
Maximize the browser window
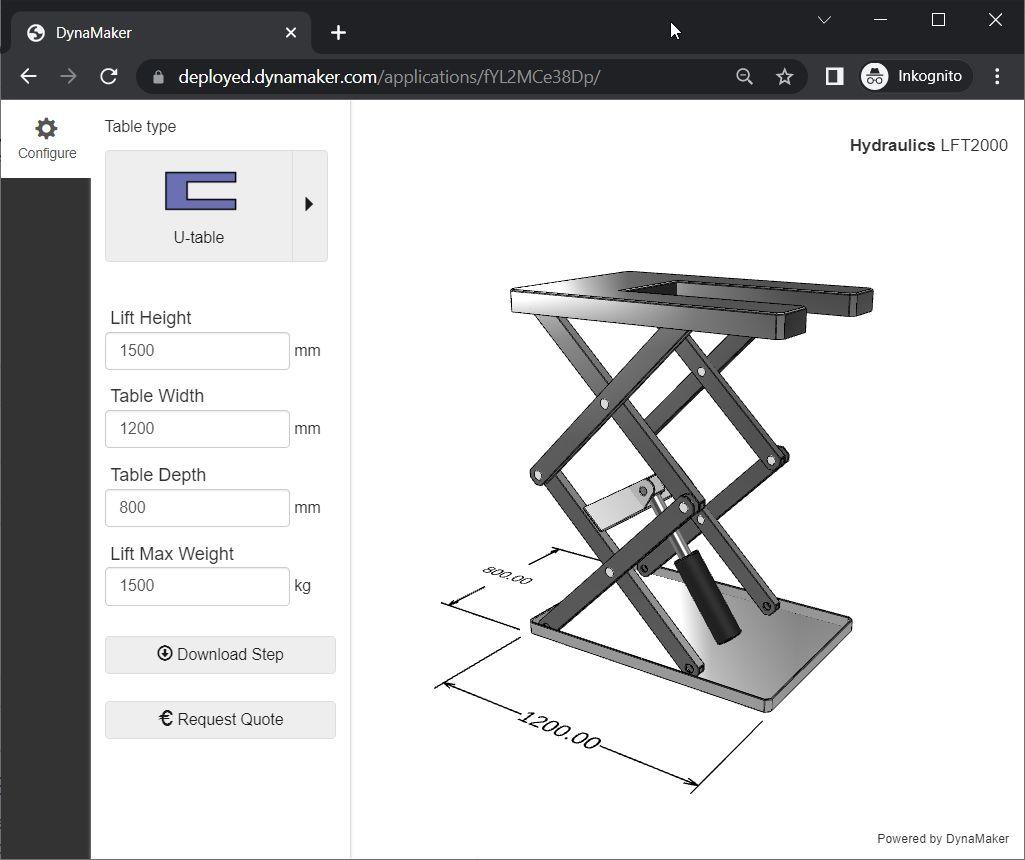click(938, 20)
